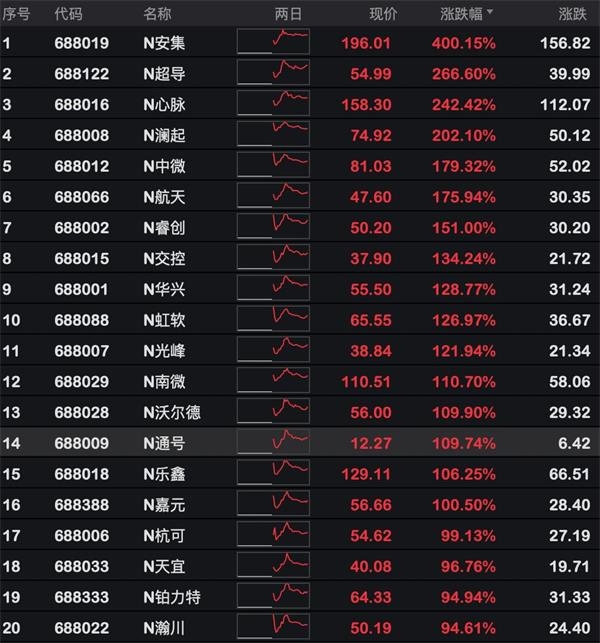
Task: Open N通号 two-day trend chart
Action: (273, 441)
